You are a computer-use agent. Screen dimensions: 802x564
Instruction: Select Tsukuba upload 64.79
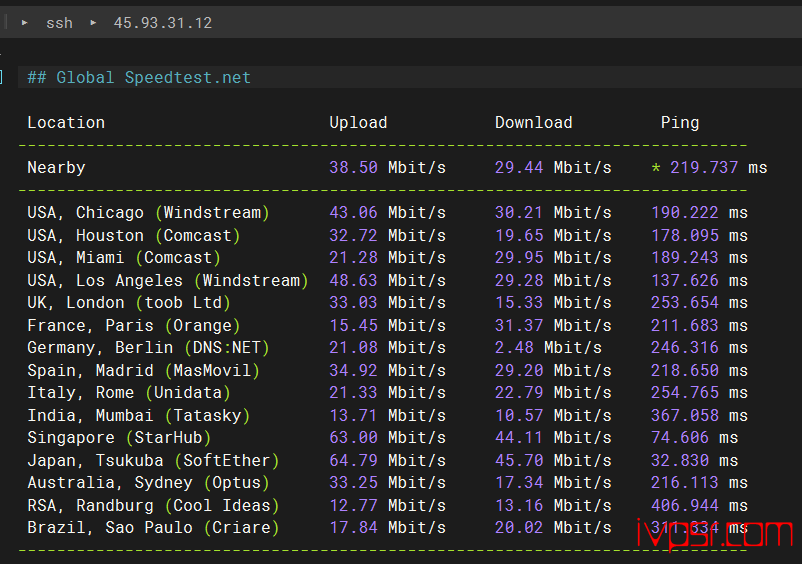click(353, 461)
